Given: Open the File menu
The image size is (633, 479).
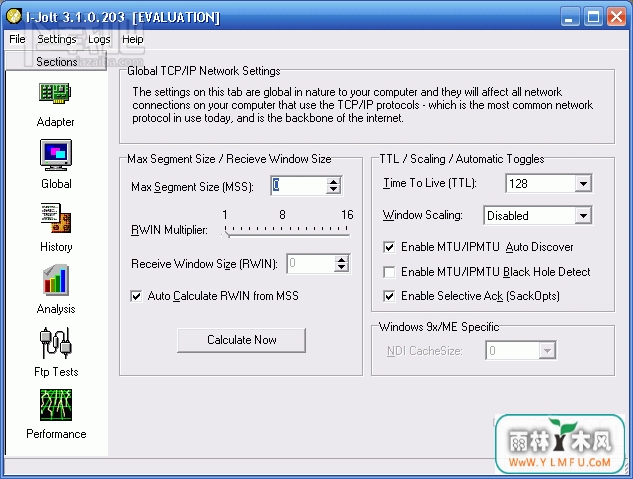Looking at the screenshot, I should coord(17,39).
